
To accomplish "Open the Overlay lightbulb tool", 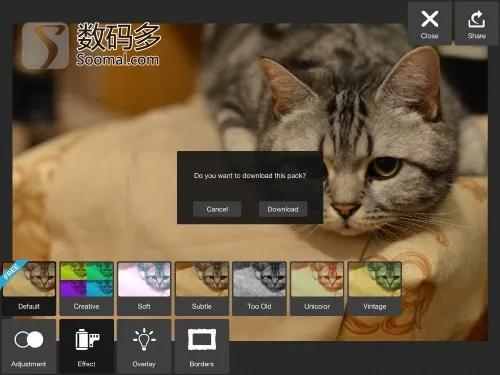I will click(144, 347).
